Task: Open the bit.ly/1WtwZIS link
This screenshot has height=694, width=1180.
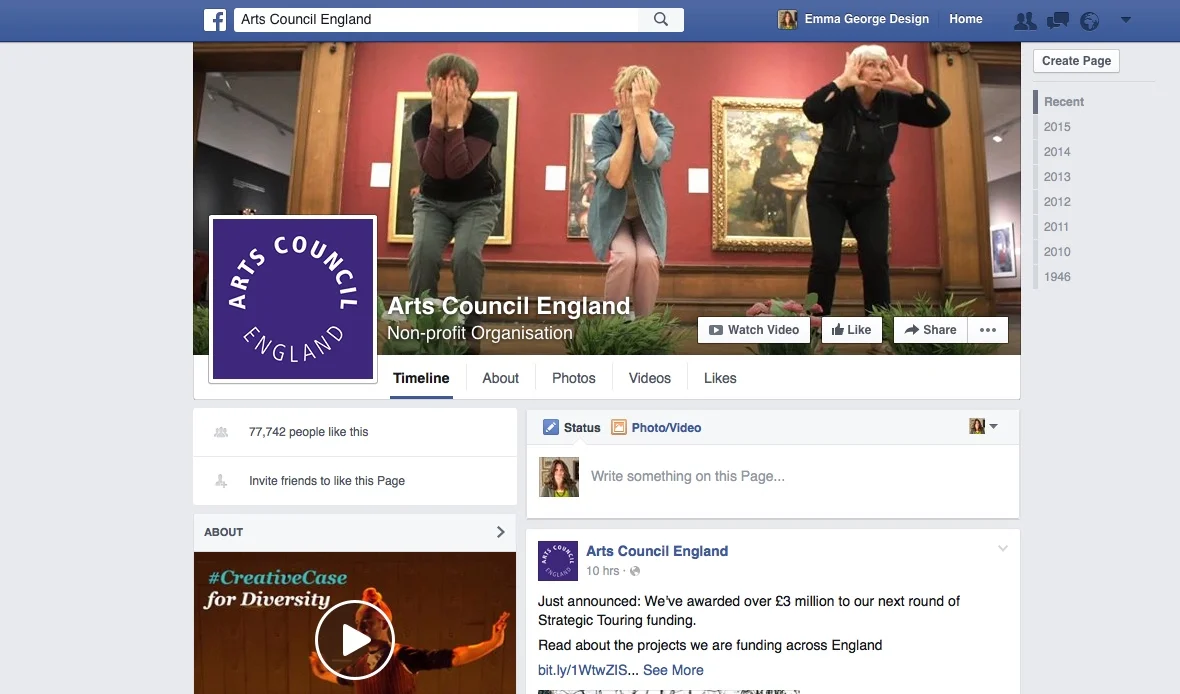Action: tap(582, 670)
